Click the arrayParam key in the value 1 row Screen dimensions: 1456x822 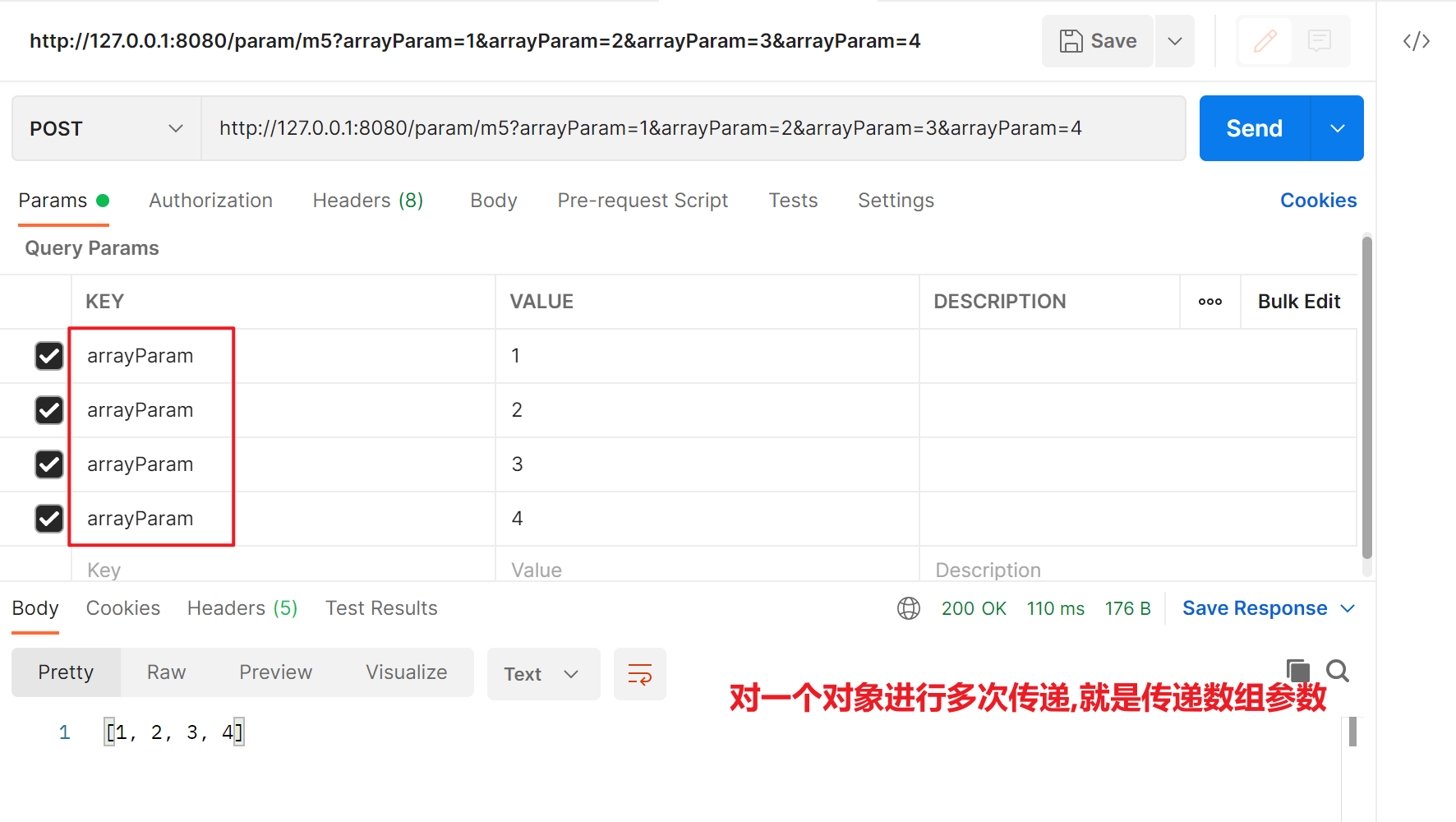tap(141, 356)
